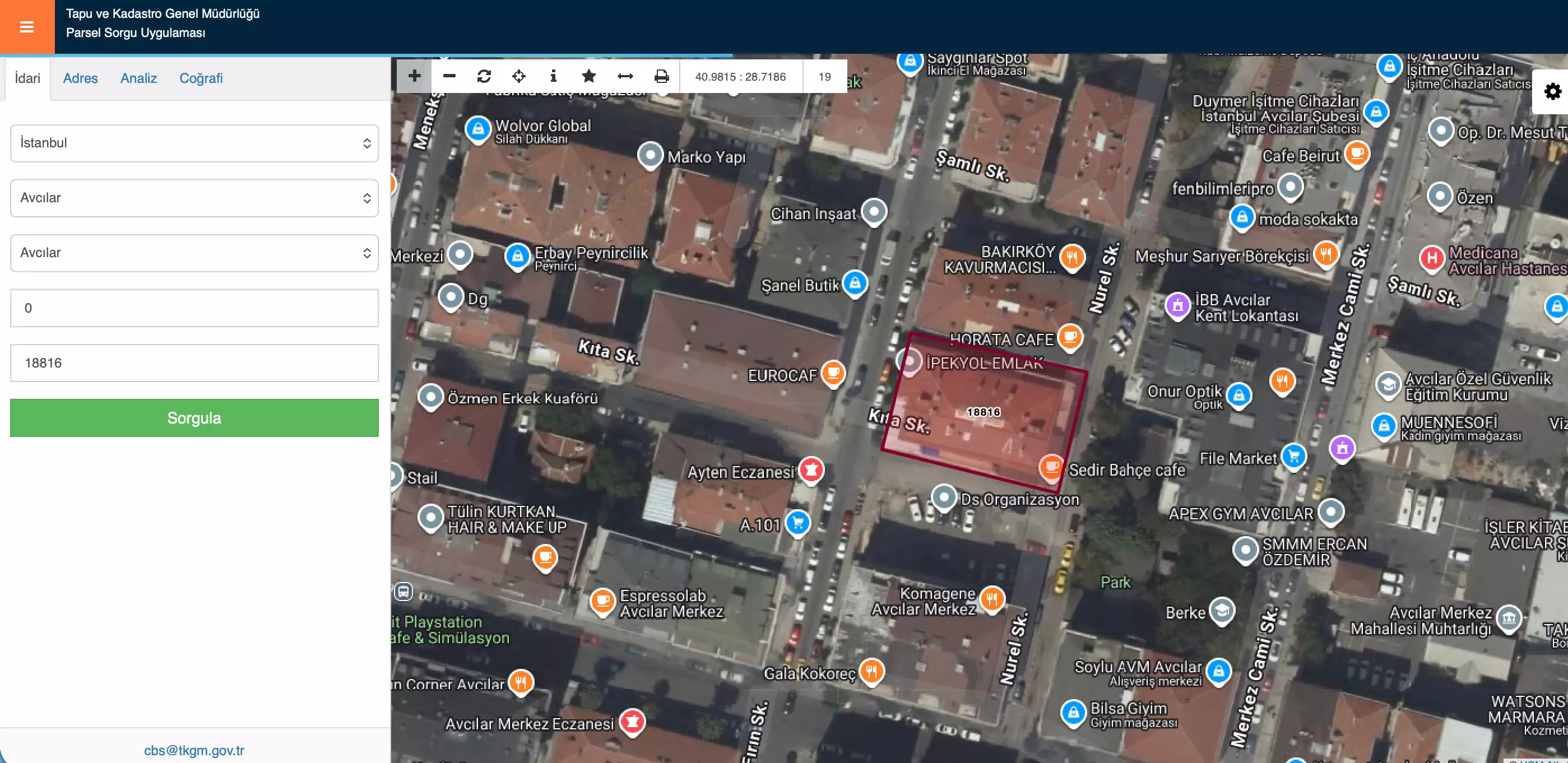Click the Tülin KURTKAN HAIR & MAKE UP pin
Image resolution: width=1568 pixels, height=763 pixels.
[x=430, y=518]
